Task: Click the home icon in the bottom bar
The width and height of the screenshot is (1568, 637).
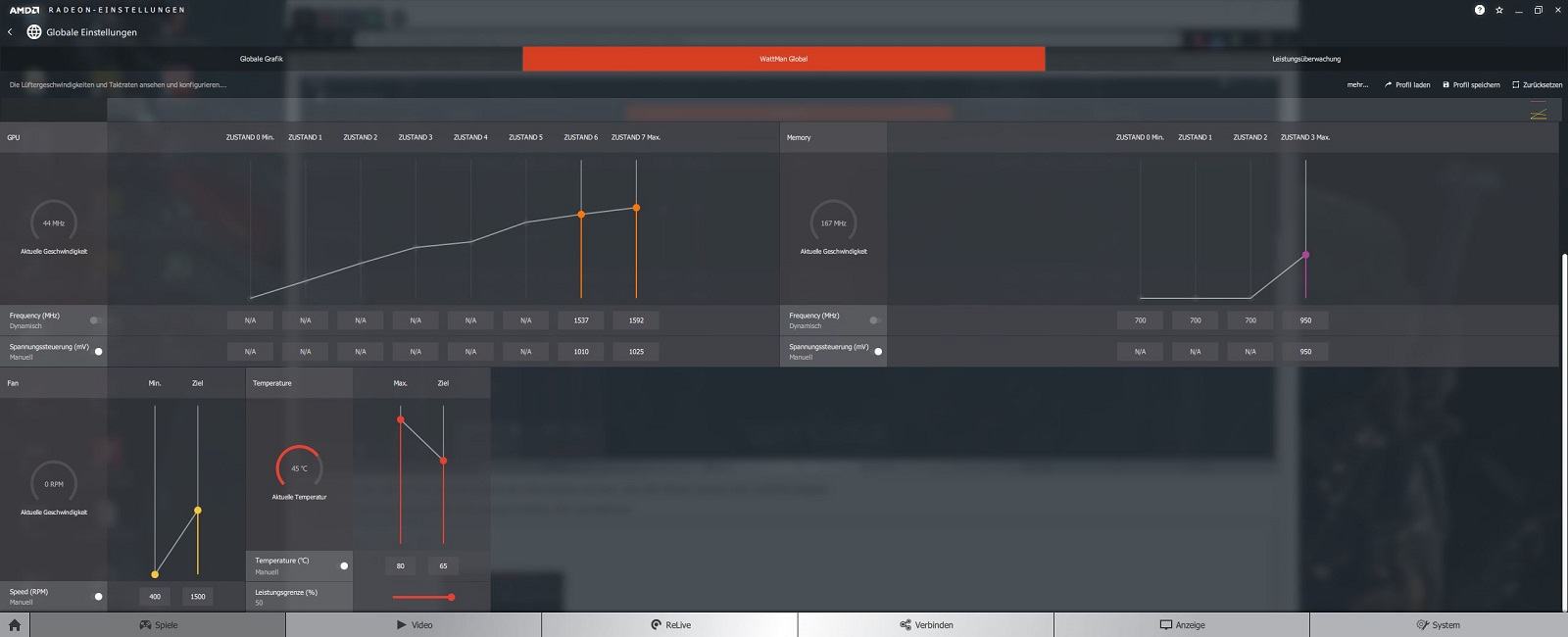Action: pyautogui.click(x=15, y=625)
